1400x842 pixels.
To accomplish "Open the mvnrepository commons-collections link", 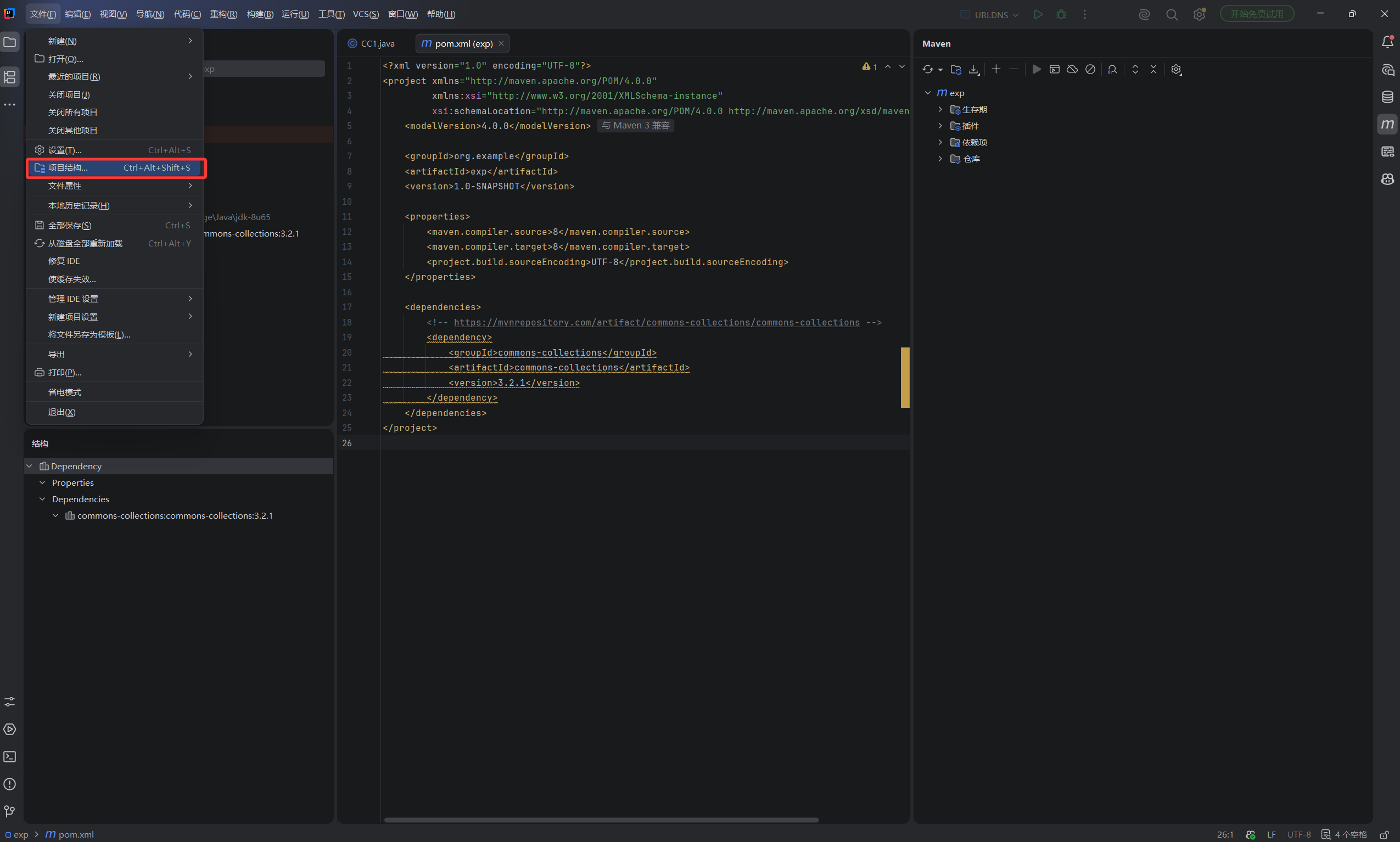I will (657, 322).
